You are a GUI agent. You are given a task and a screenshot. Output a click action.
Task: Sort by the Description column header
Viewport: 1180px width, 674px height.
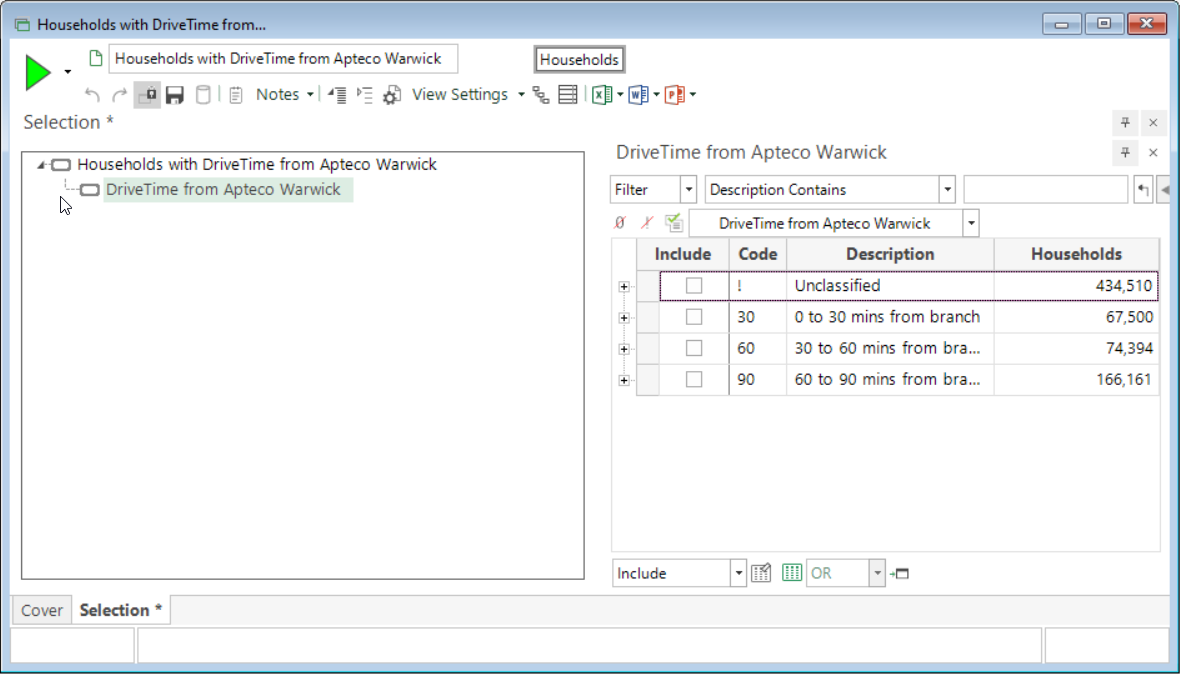(890, 254)
